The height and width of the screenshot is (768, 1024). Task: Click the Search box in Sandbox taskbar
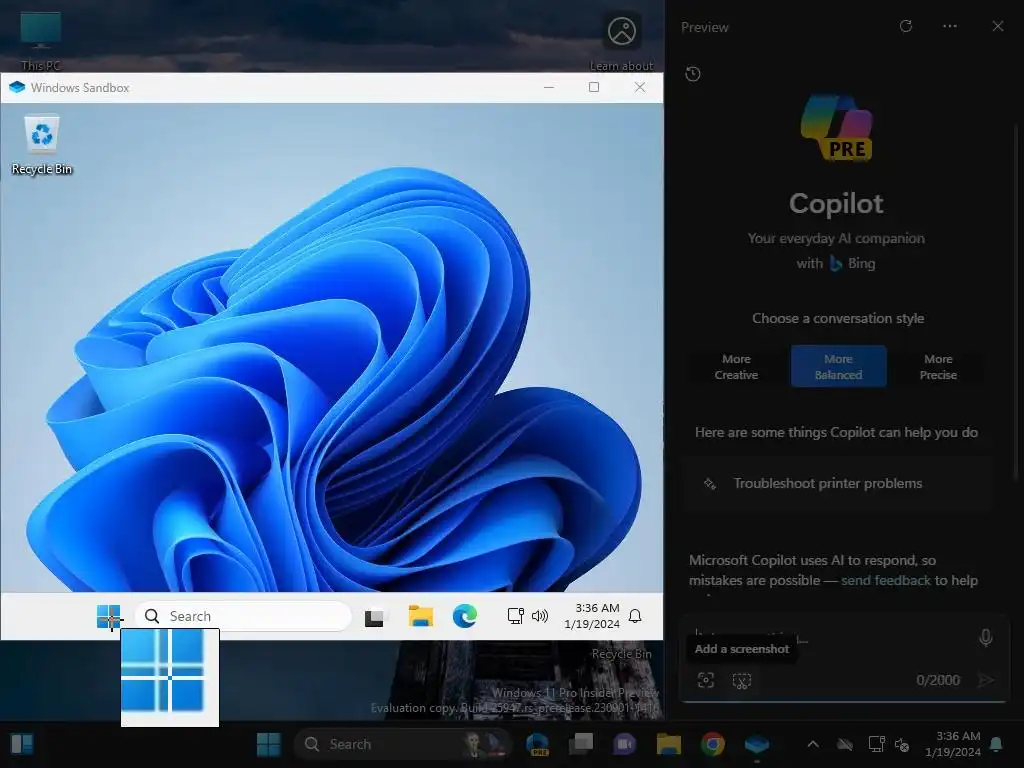[x=243, y=616]
